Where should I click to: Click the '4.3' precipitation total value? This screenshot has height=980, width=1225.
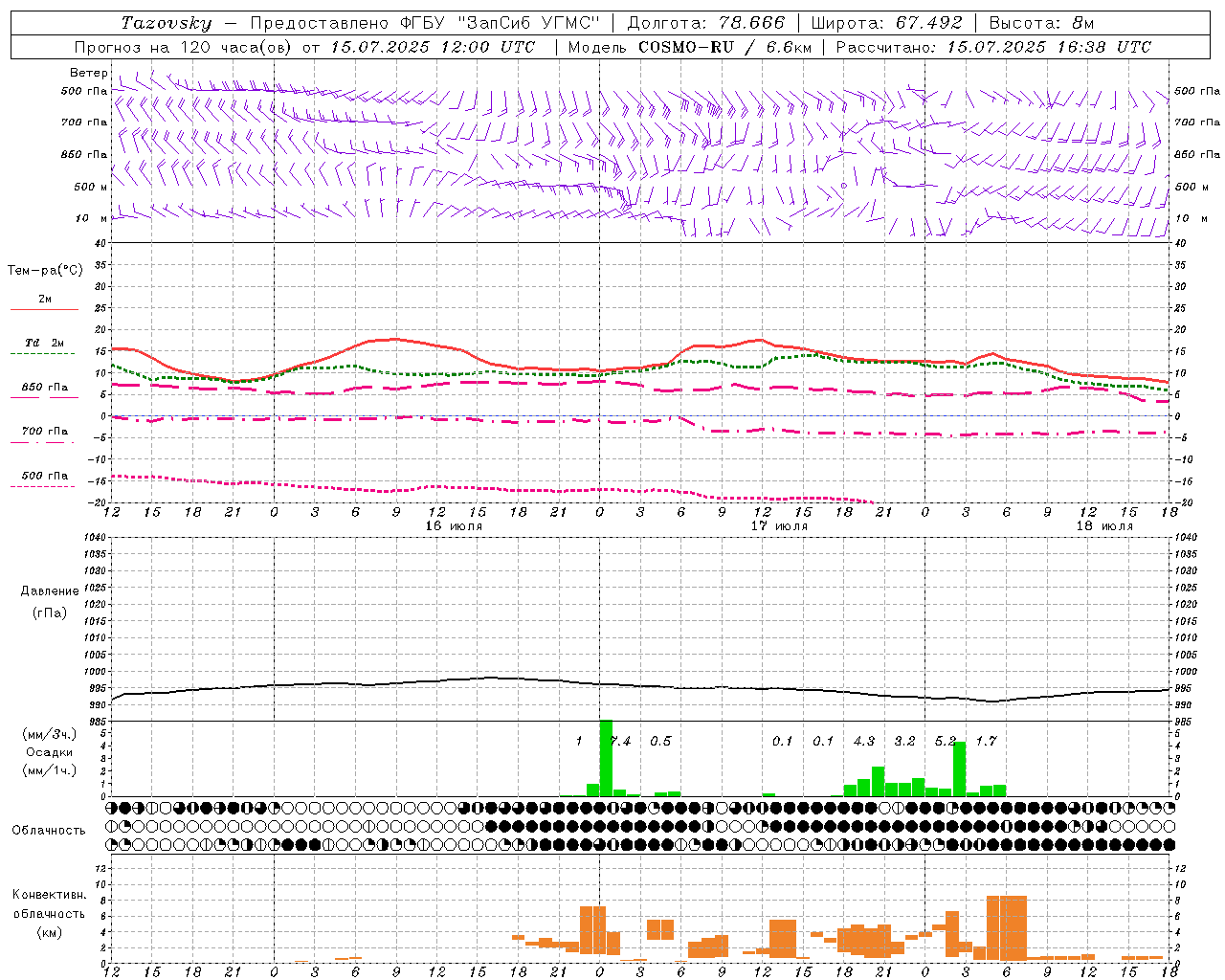coord(864,741)
